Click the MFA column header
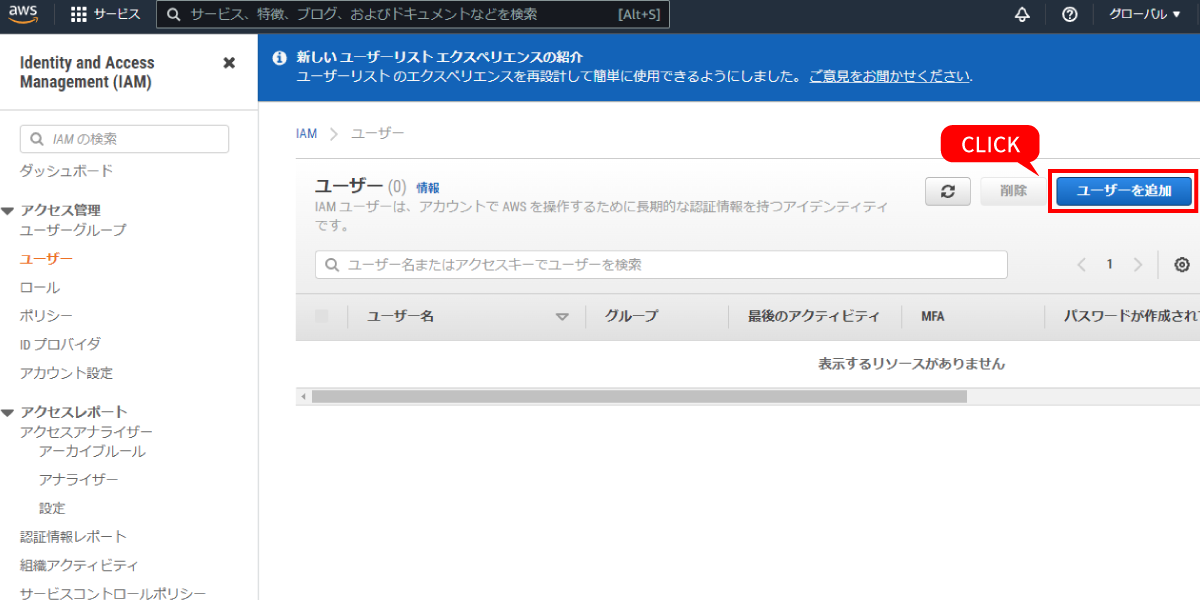The image size is (1200, 600). coord(933,316)
